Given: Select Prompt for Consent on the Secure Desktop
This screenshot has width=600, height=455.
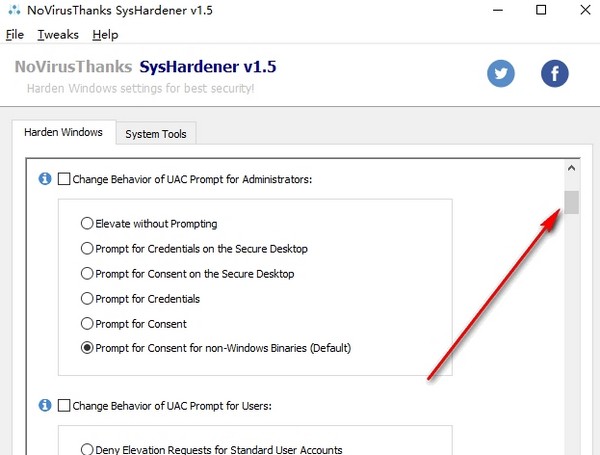Looking at the screenshot, I should (x=87, y=273).
